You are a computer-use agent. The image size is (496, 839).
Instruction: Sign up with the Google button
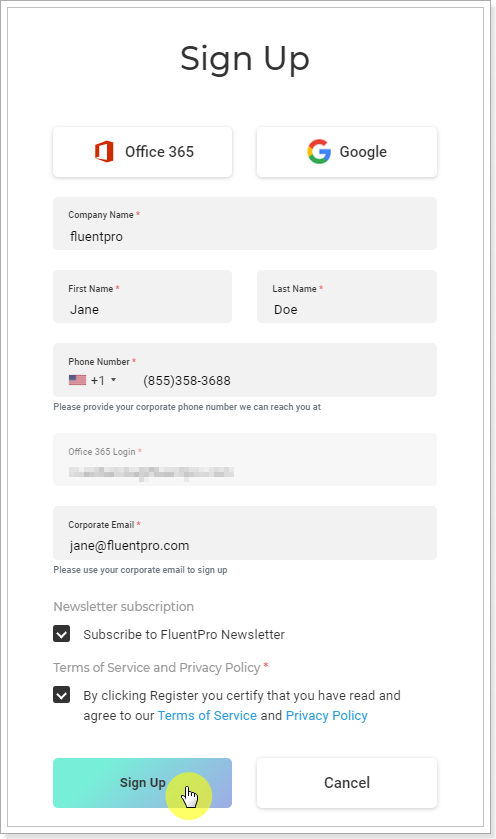tap(347, 152)
